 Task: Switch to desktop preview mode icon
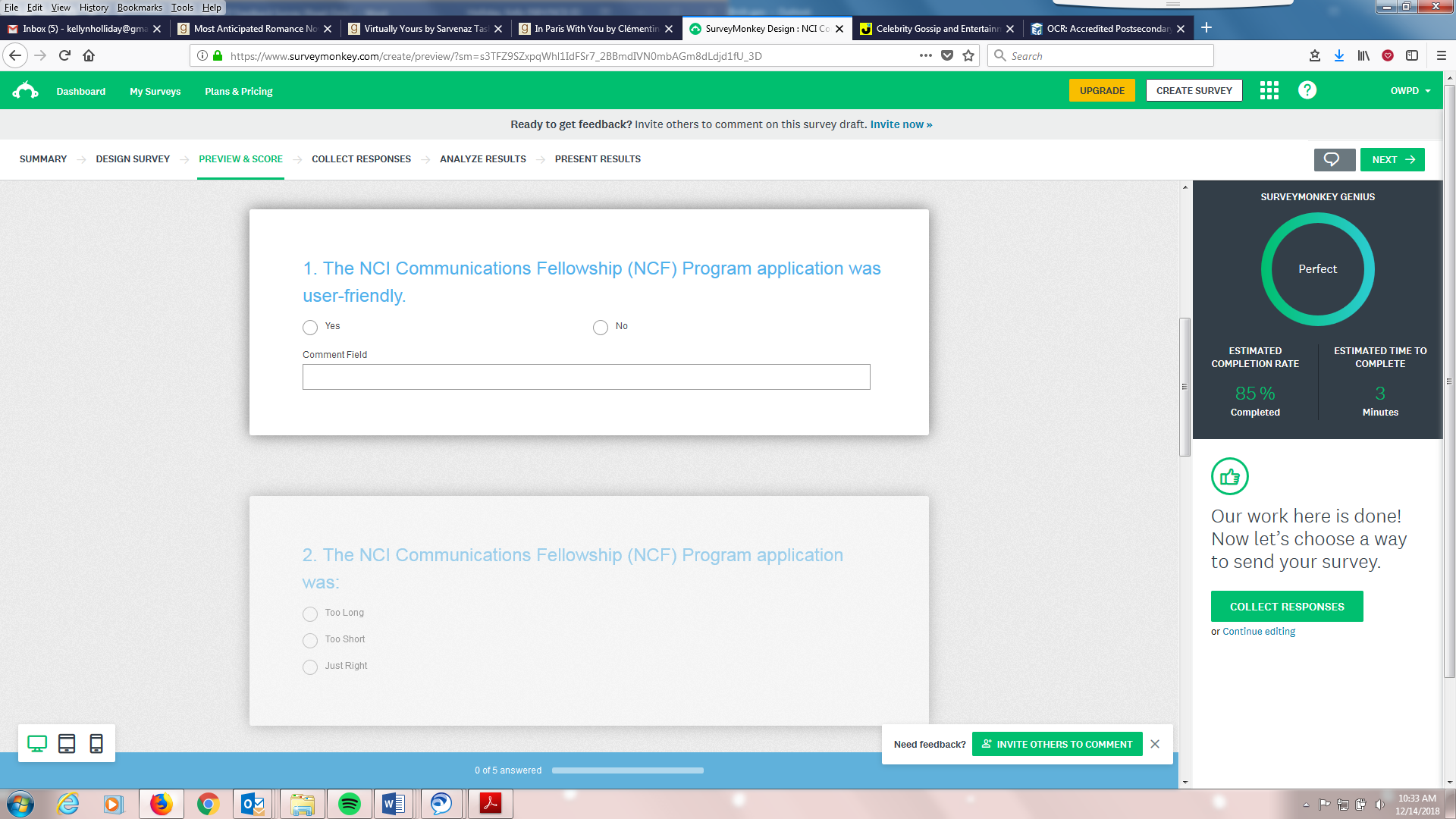tap(37, 744)
